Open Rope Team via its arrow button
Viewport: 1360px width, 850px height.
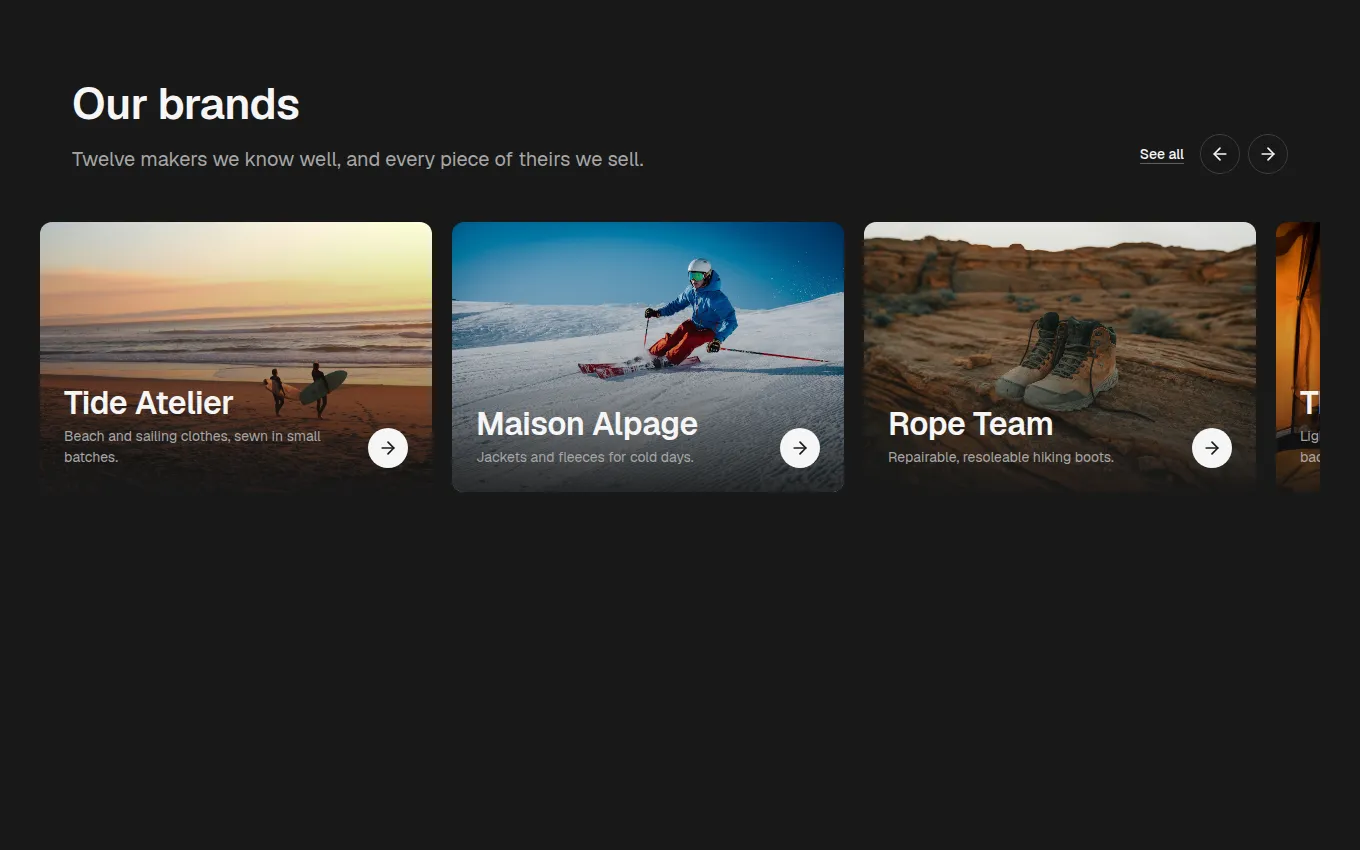[x=1212, y=448]
